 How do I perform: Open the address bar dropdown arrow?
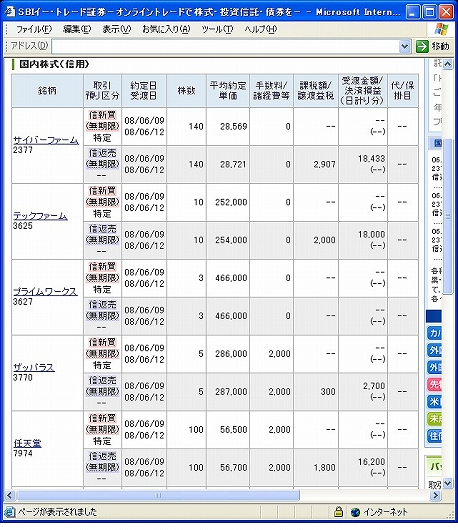[404, 46]
